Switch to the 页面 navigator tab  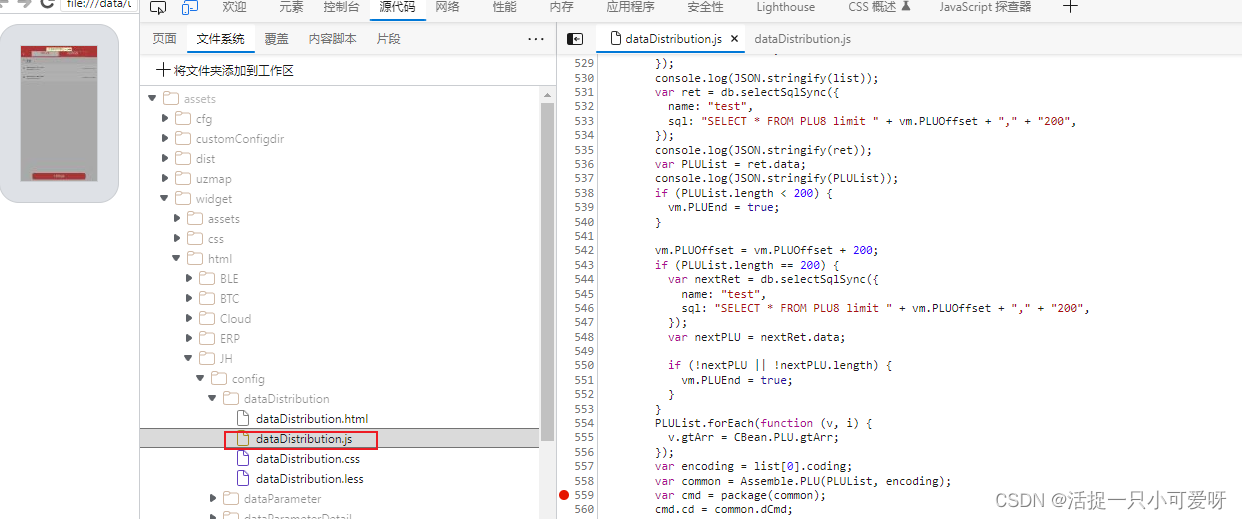point(164,39)
